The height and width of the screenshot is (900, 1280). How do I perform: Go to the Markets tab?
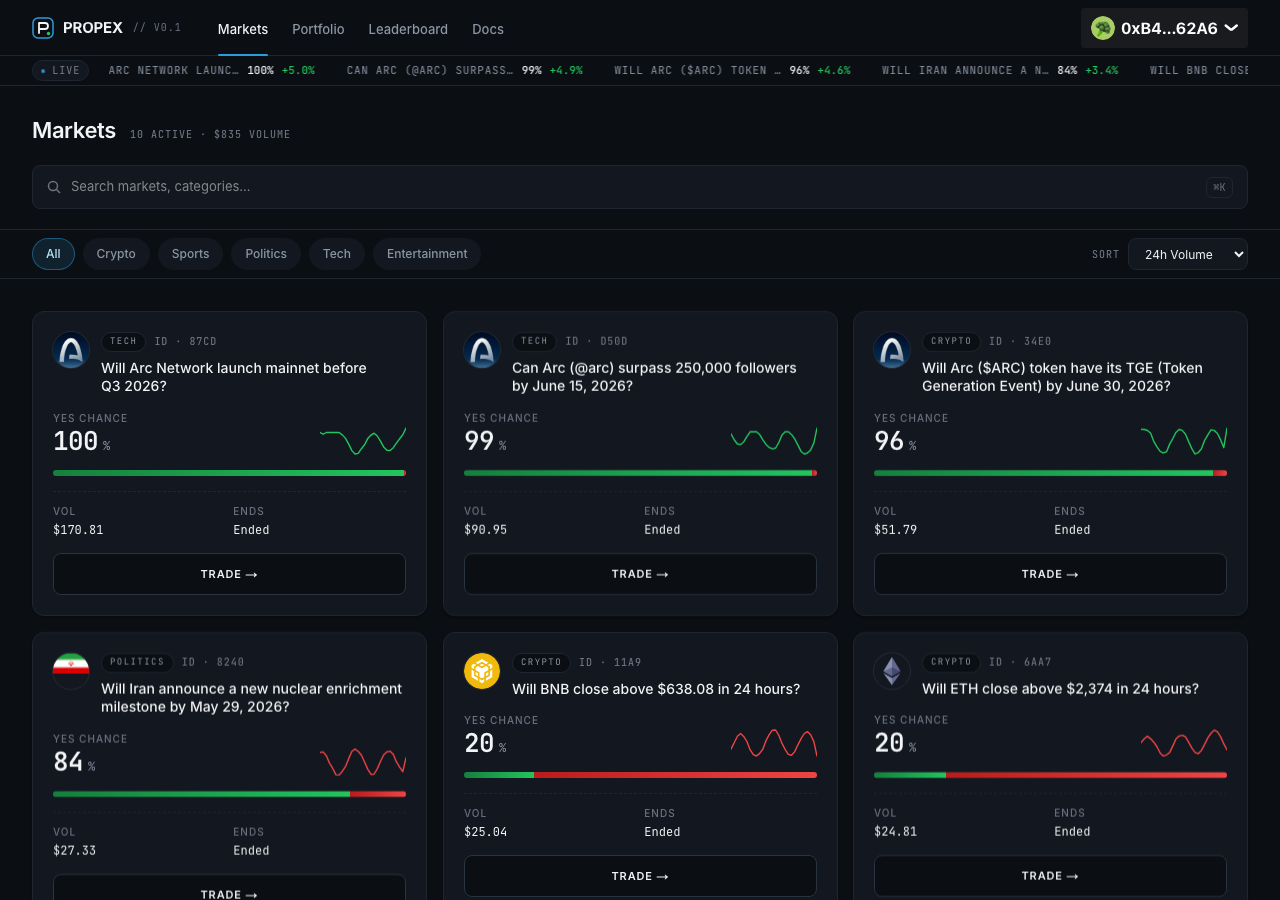[x=243, y=29]
